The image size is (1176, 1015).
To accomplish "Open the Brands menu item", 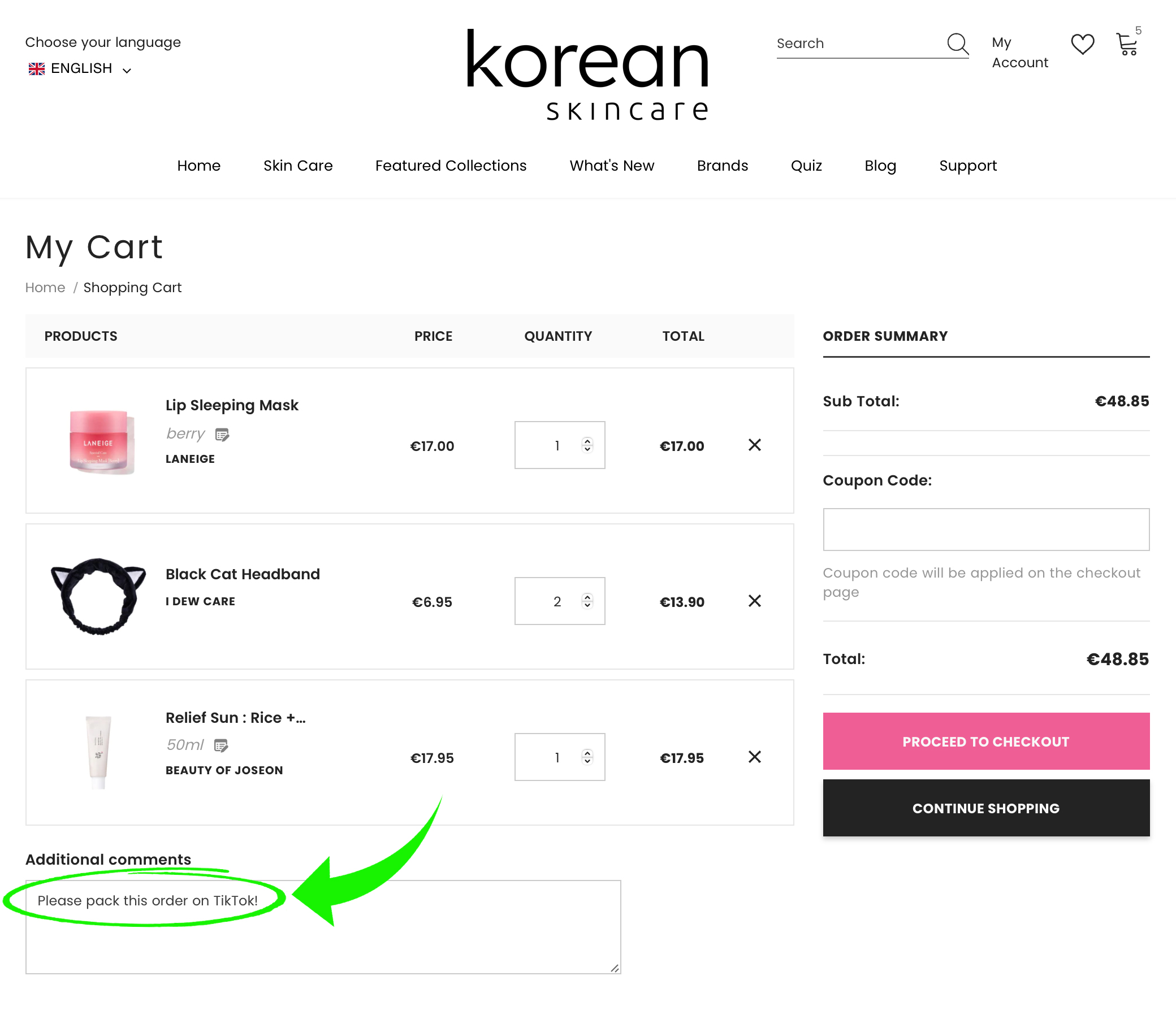I will pos(723,166).
